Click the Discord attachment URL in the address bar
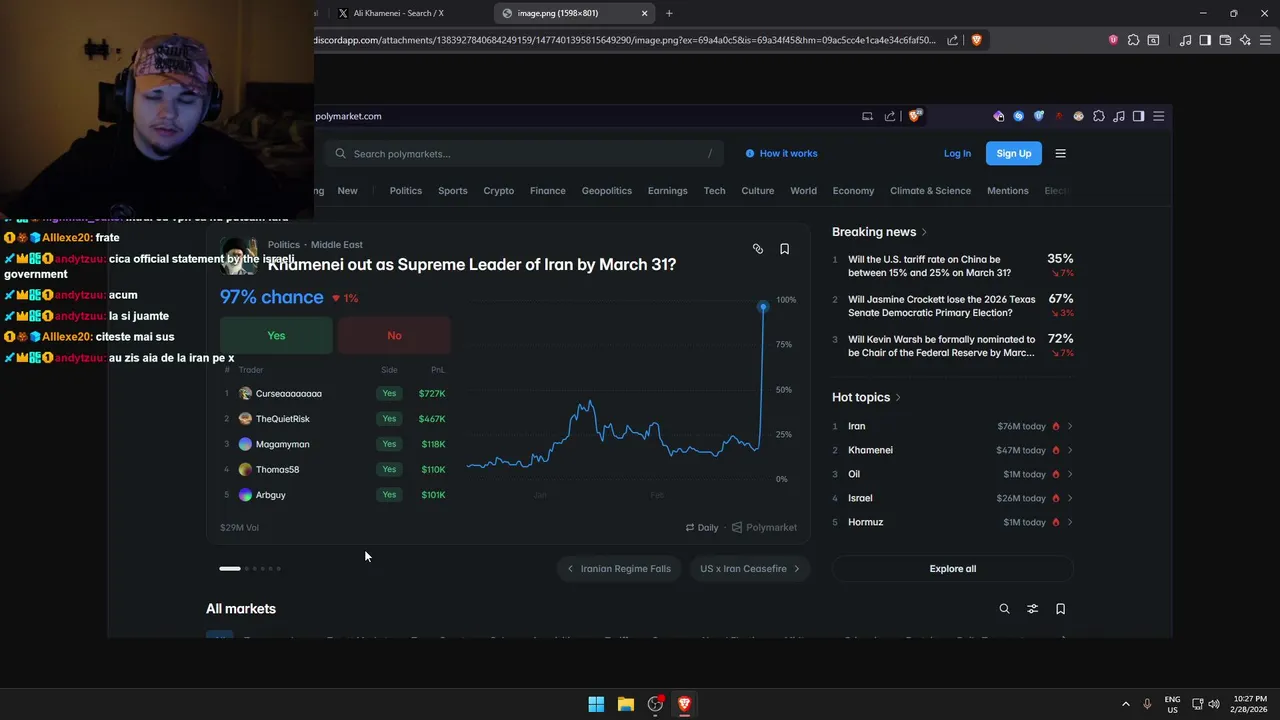The image size is (1280, 720). [x=625, y=40]
